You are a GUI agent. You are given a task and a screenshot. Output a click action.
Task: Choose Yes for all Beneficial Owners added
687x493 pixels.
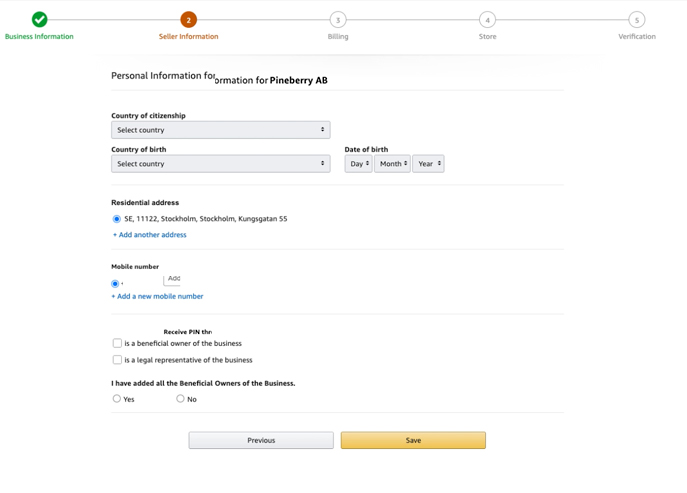tap(117, 398)
